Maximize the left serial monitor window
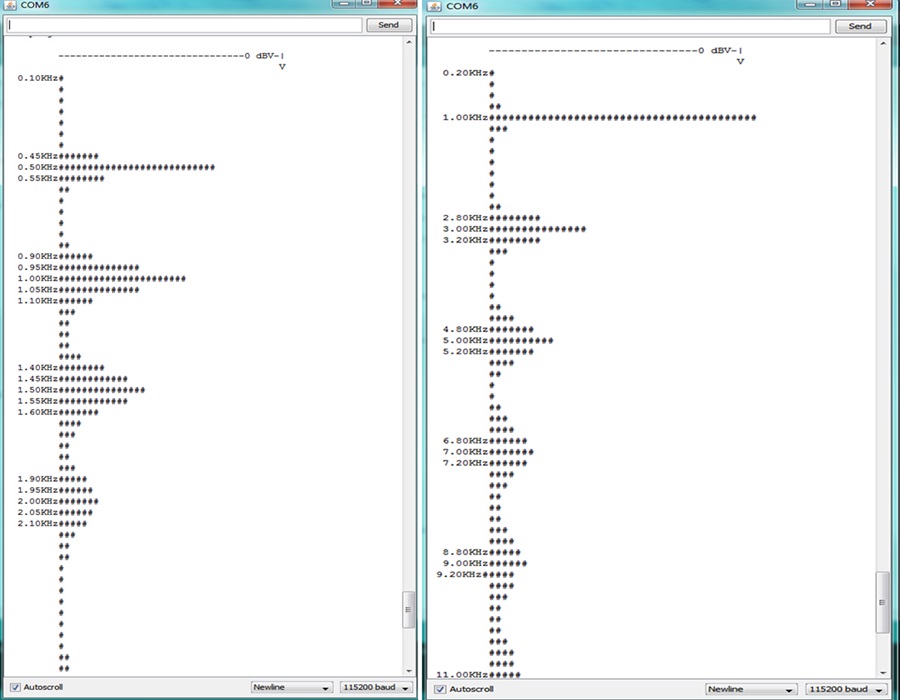The image size is (900, 700). click(366, 3)
